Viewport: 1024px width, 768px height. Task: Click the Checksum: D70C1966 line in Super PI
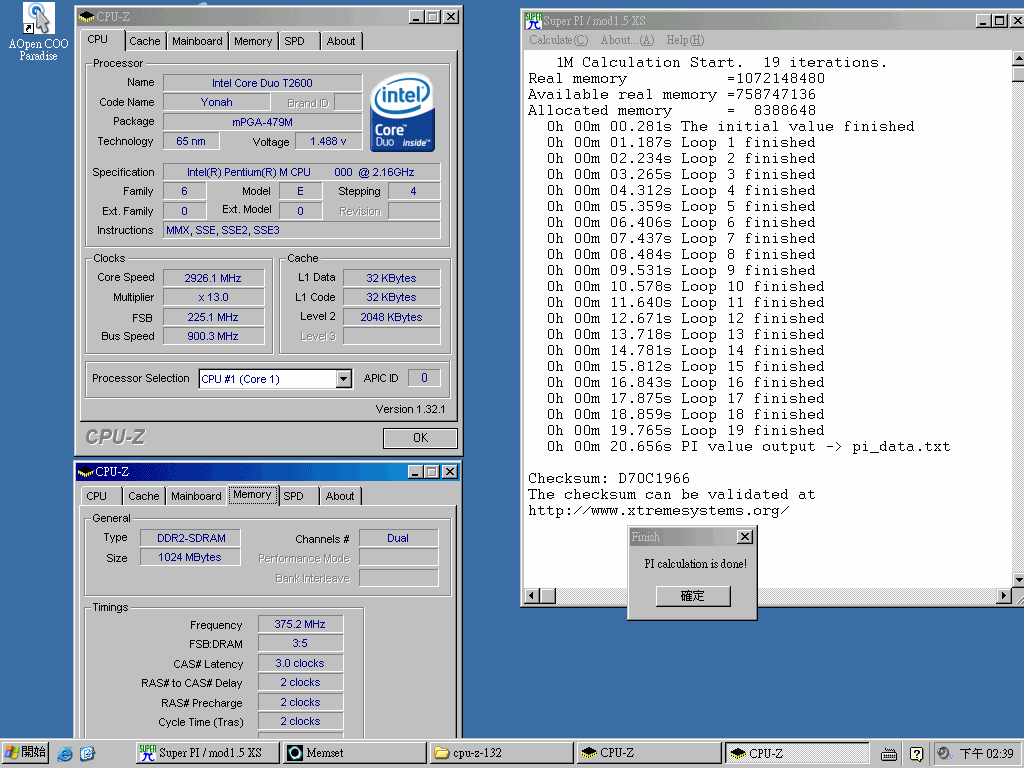coord(609,478)
